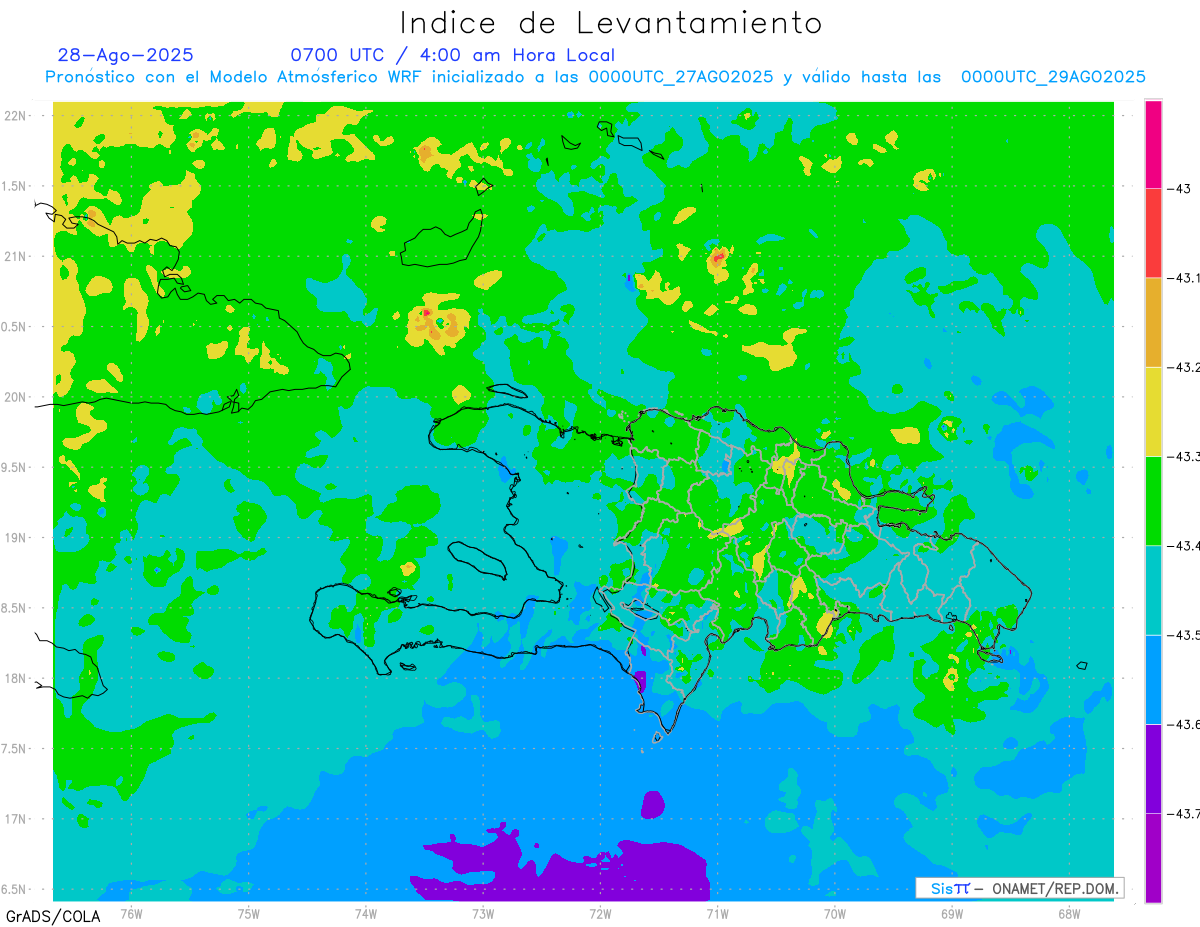Click the '74W' longitude label

[x=366, y=914]
